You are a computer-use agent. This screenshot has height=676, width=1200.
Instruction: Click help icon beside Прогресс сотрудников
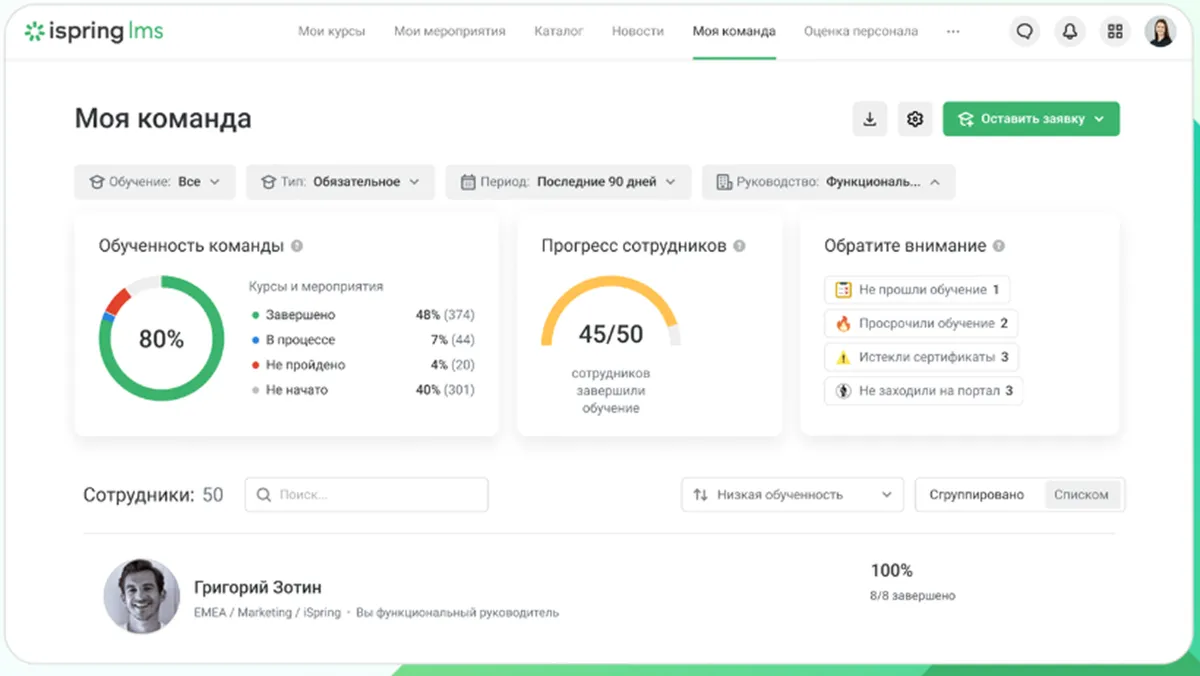pos(739,246)
